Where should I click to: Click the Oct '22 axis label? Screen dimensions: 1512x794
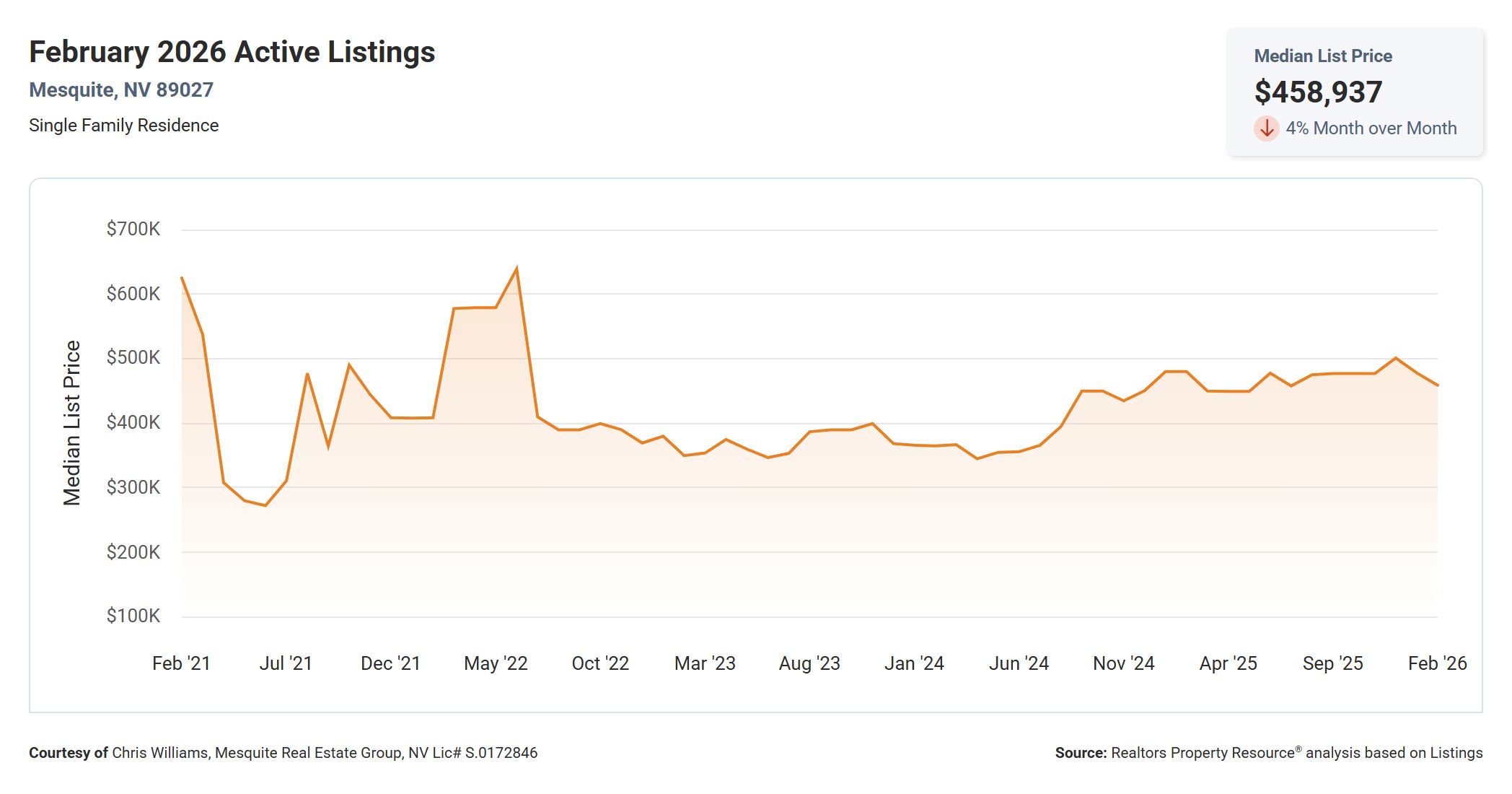click(601, 663)
